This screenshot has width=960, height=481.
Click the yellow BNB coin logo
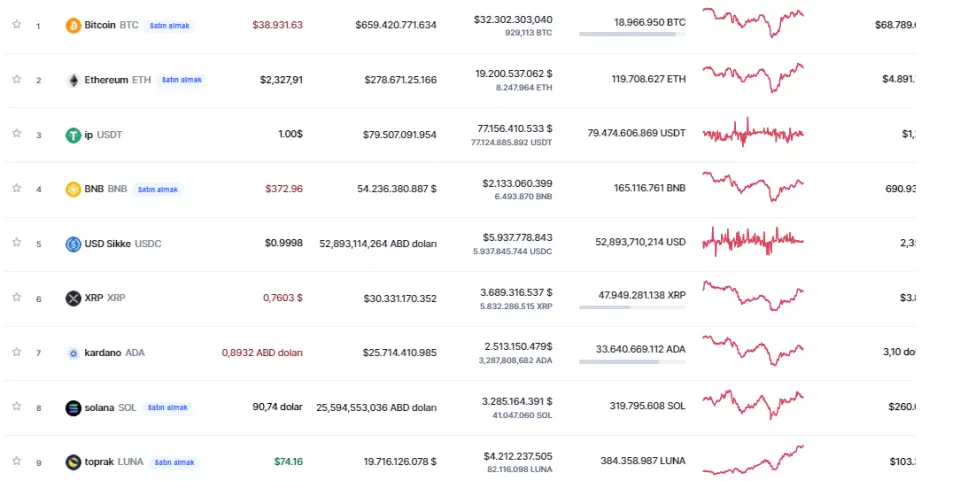click(73, 189)
